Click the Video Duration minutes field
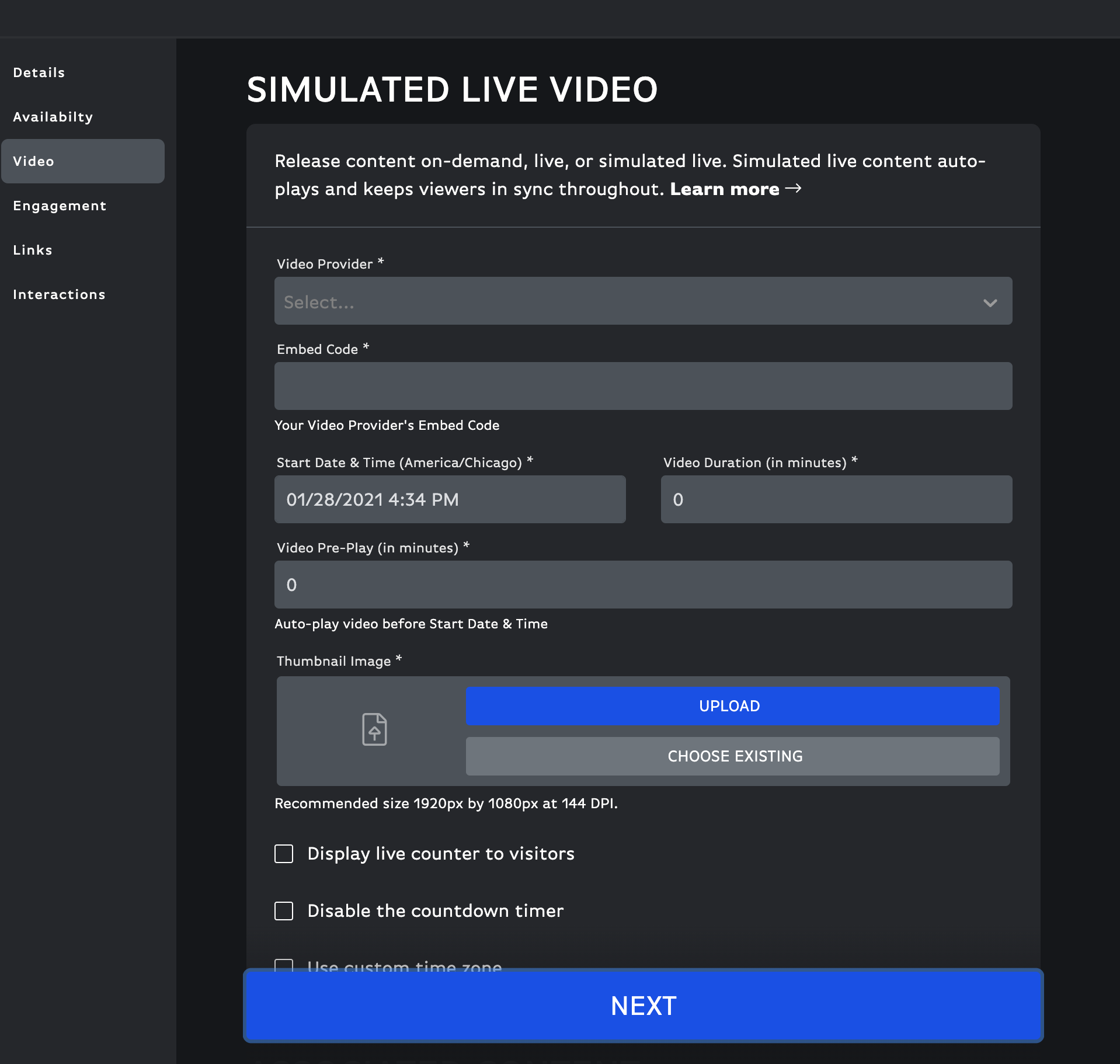The width and height of the screenshot is (1120, 1064). point(837,499)
